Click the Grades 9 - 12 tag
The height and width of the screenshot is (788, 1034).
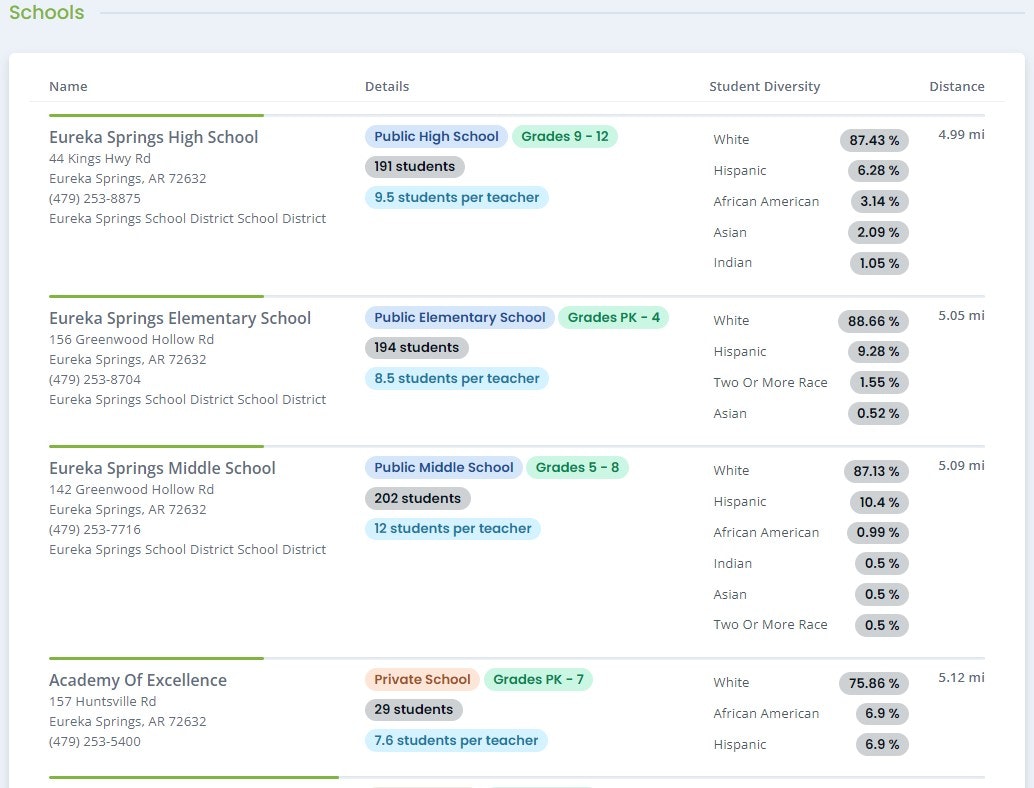point(564,136)
